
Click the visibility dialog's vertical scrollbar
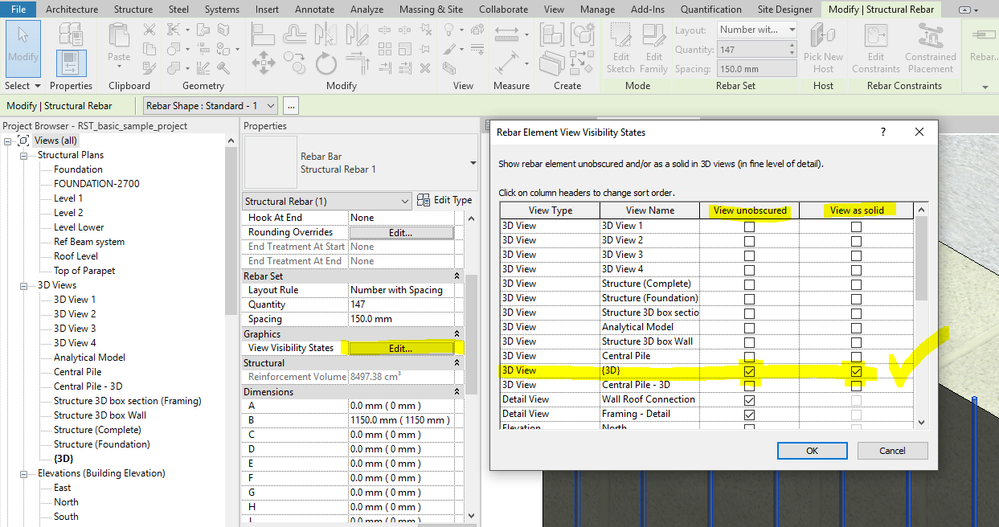921,315
